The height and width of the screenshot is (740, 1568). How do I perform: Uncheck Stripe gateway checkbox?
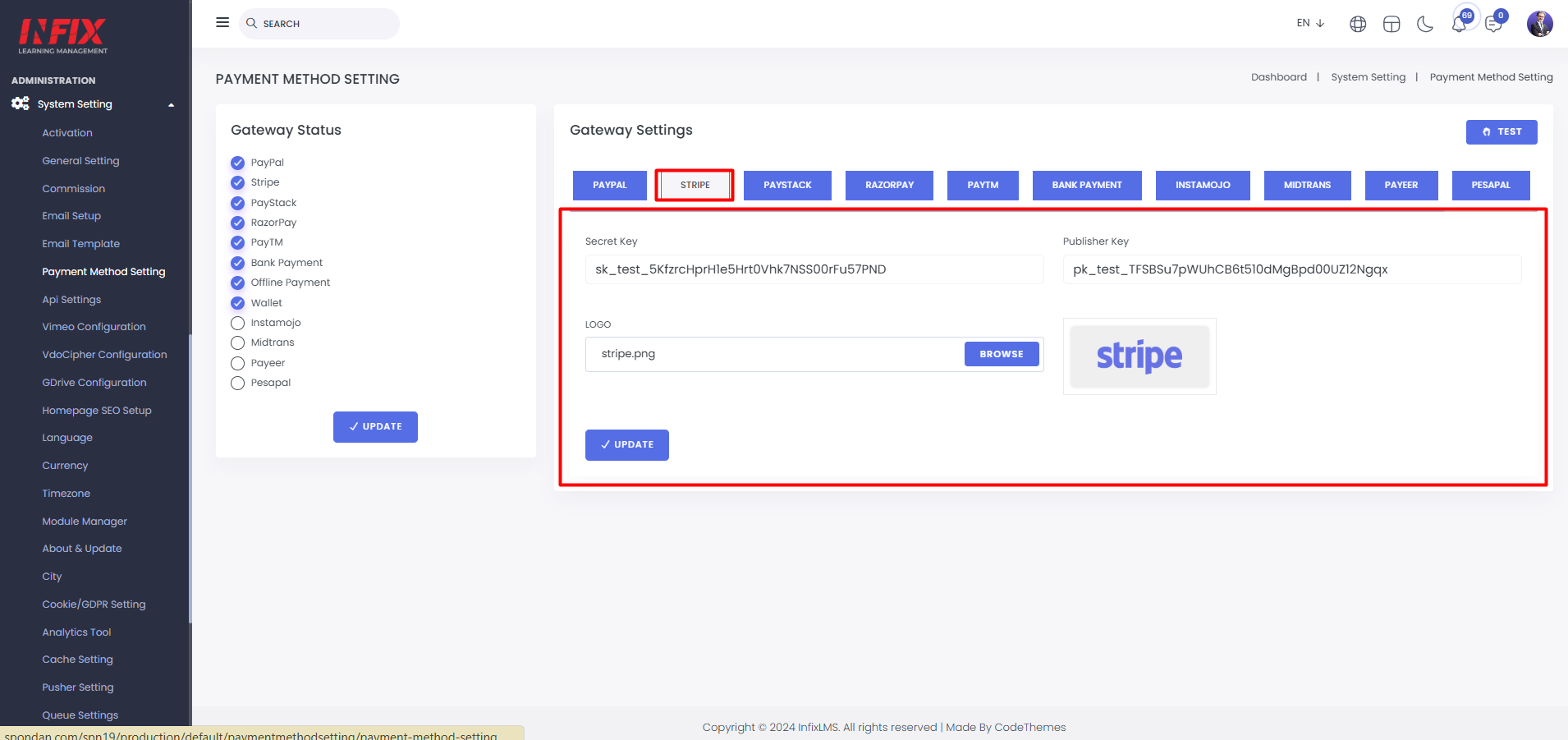(237, 182)
